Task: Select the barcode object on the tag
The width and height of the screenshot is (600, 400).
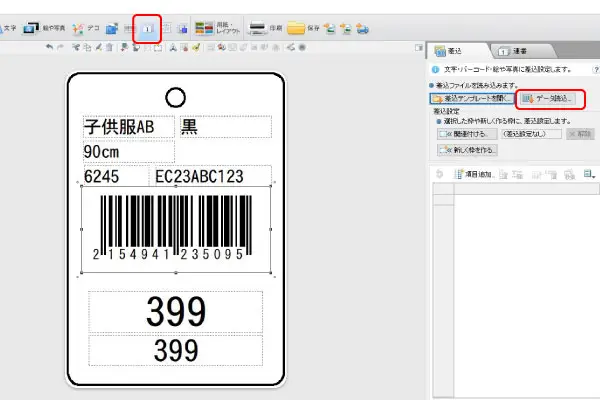Action: [176, 229]
